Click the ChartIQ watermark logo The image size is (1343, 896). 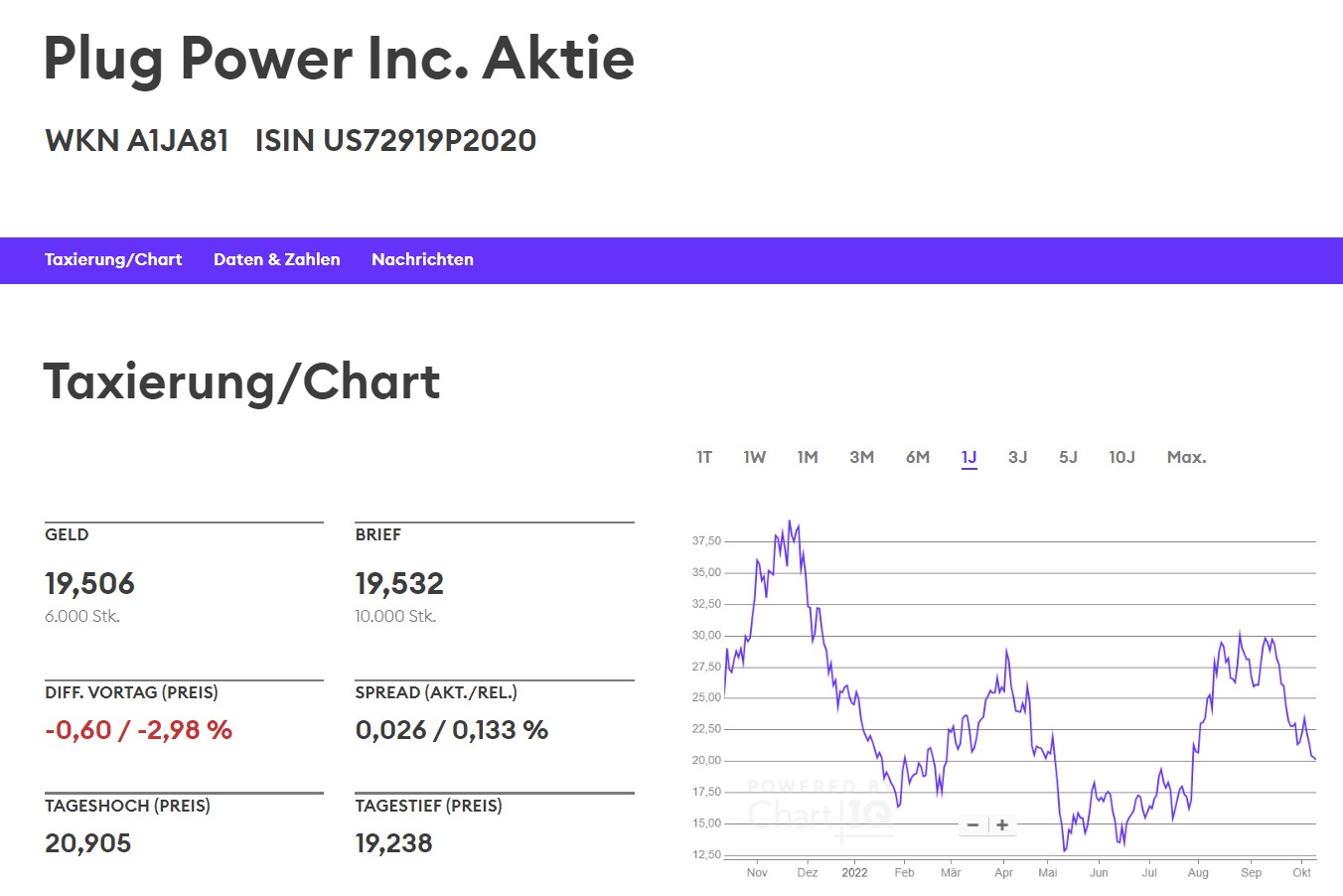820,815
